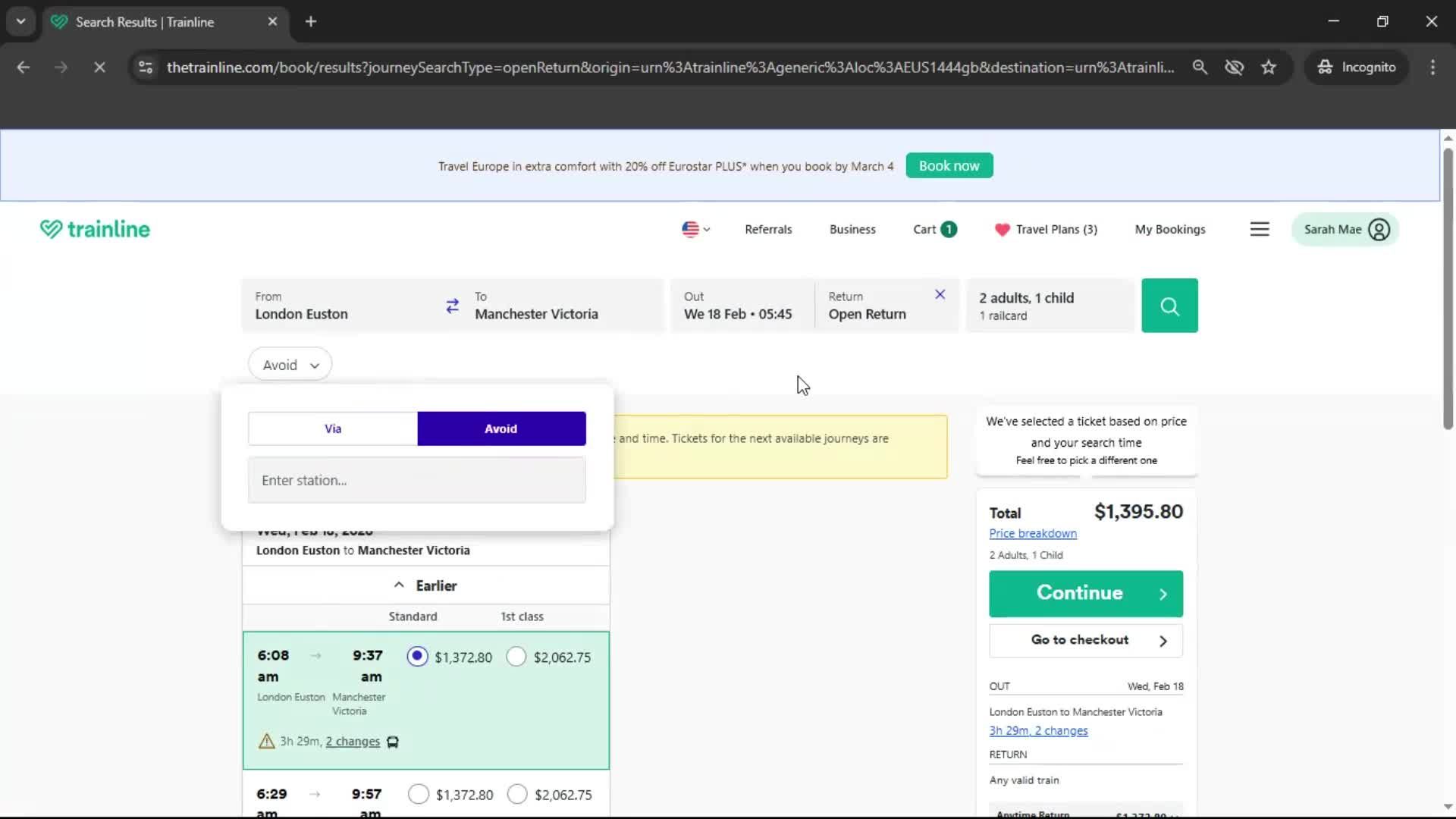
Task: Open the shopping cart
Action: pos(933,229)
